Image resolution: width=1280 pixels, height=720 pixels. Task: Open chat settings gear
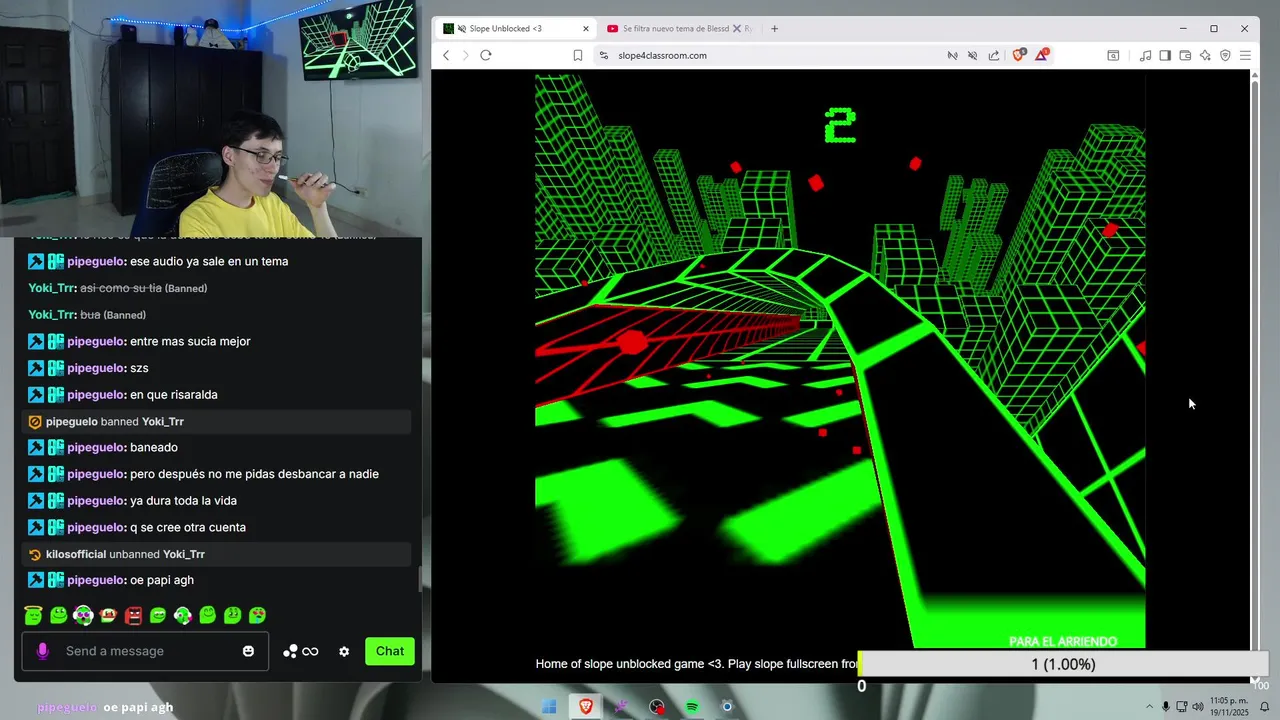coord(344,651)
